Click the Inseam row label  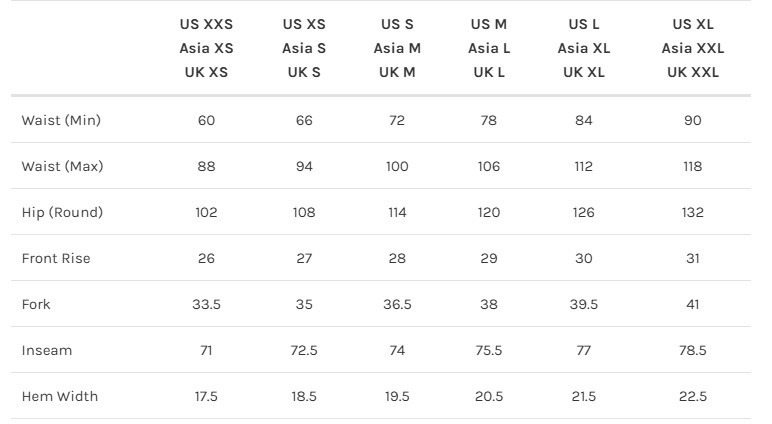[47, 350]
